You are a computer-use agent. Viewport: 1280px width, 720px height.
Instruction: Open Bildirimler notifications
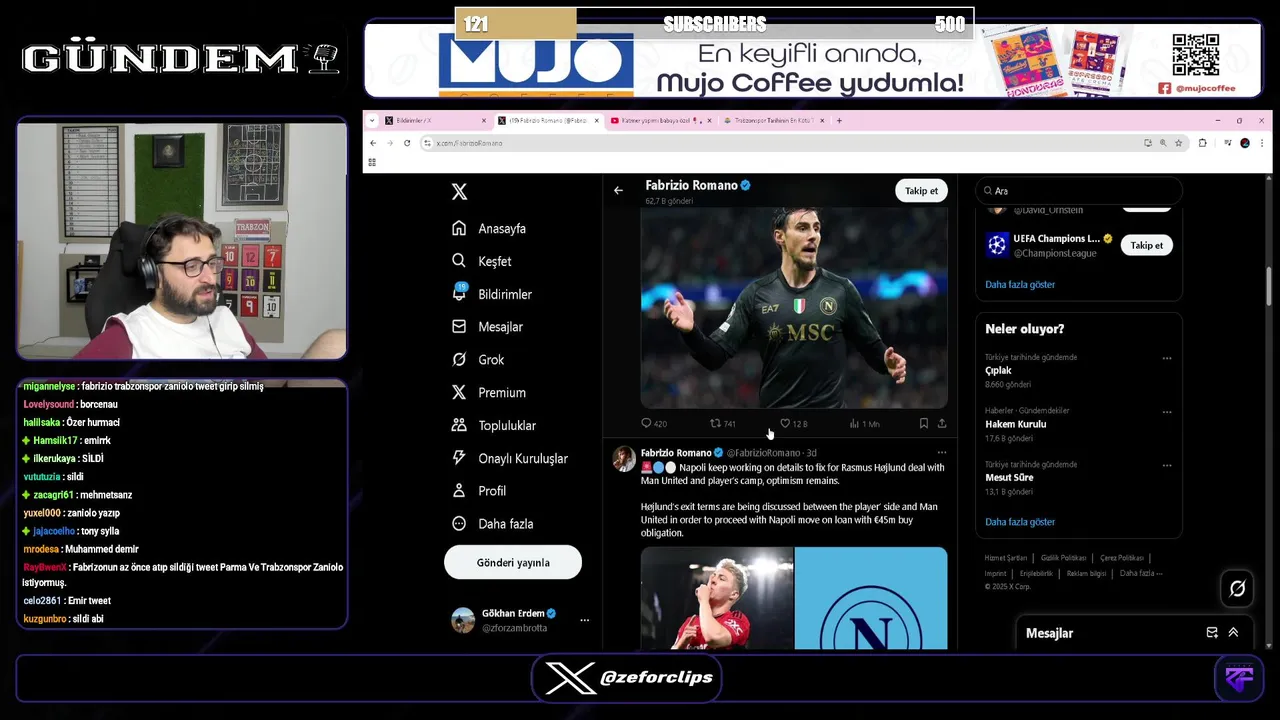tap(491, 294)
